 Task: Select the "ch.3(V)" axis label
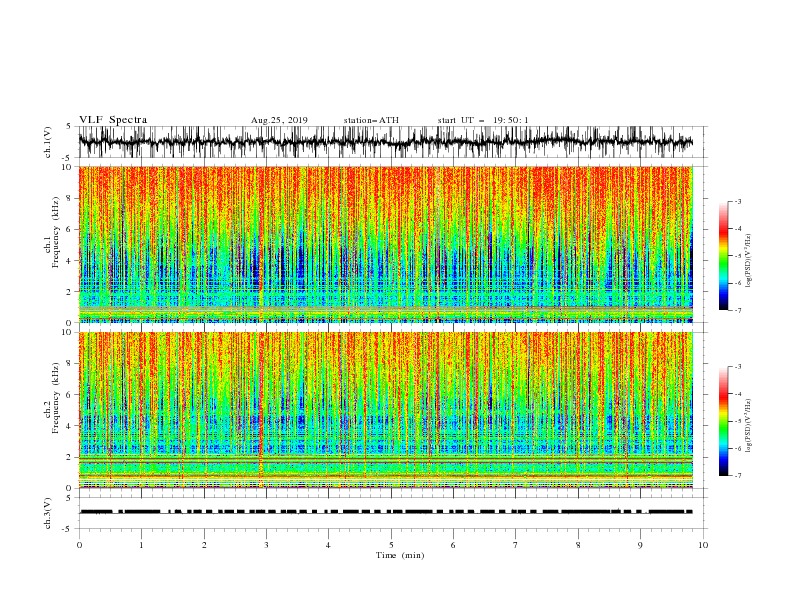[x=48, y=513]
